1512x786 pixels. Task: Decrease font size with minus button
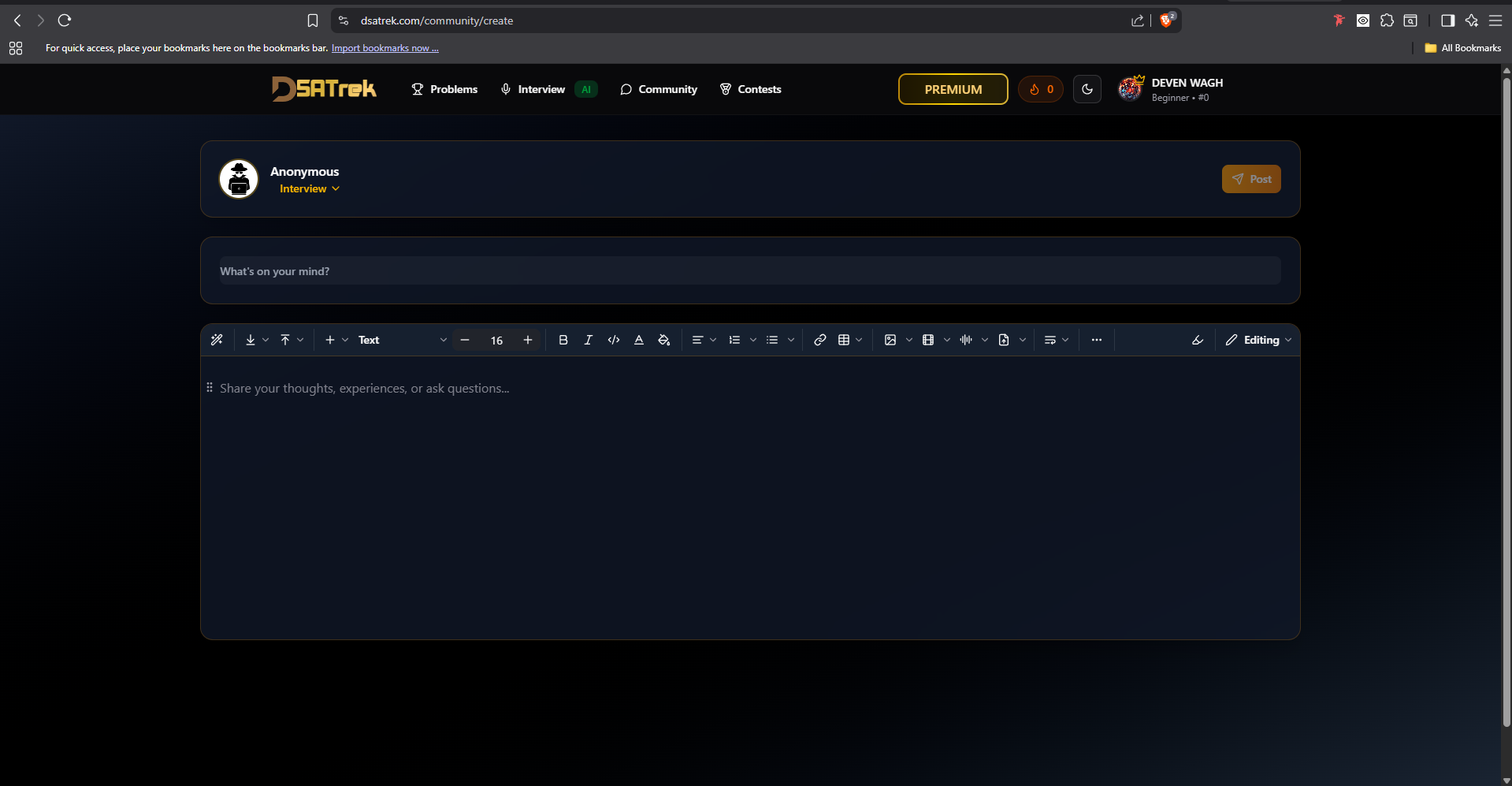tap(465, 340)
